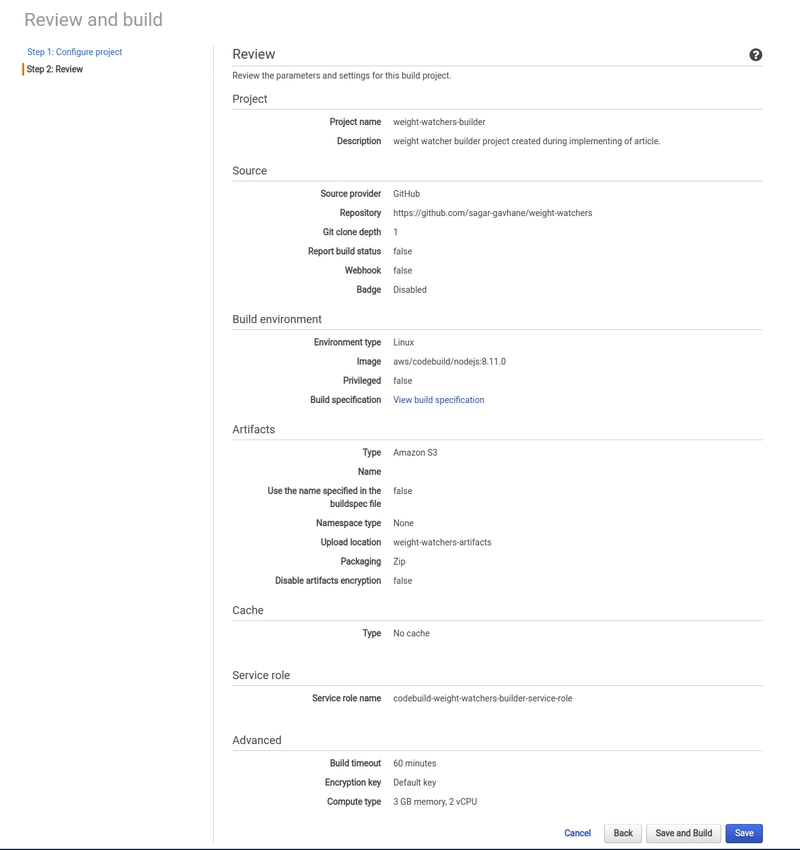Click the Build environment section heading
800x850 pixels.
click(277, 319)
